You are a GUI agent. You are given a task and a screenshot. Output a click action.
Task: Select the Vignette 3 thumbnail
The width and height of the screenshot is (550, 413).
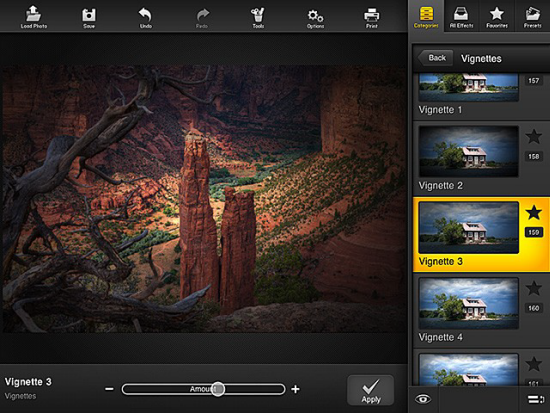coord(468,227)
